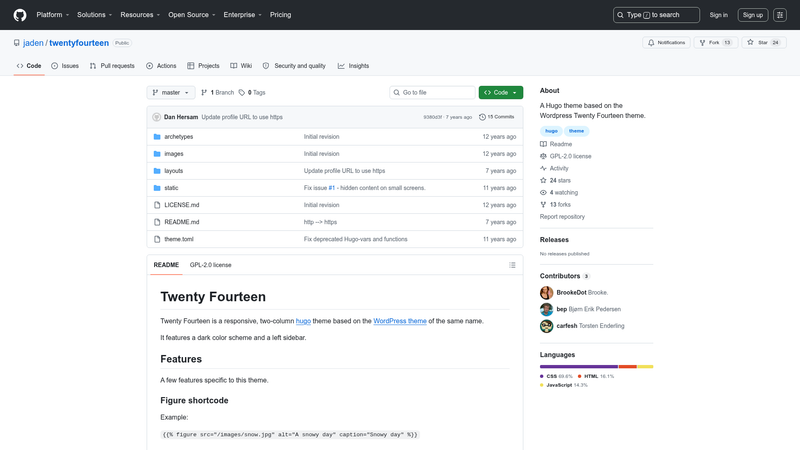The height and width of the screenshot is (450, 800).
Task: Fork the twentyfourteen repository
Action: [715, 43]
